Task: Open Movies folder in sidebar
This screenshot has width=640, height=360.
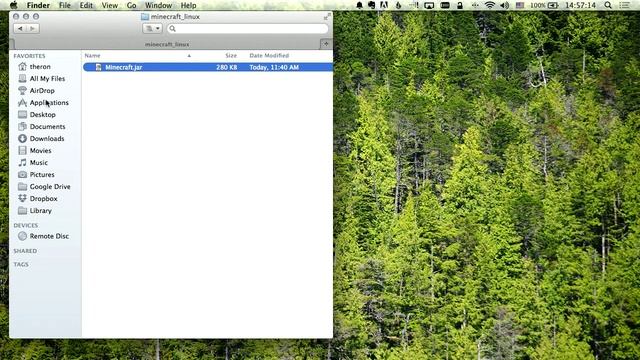Action: 40,151
